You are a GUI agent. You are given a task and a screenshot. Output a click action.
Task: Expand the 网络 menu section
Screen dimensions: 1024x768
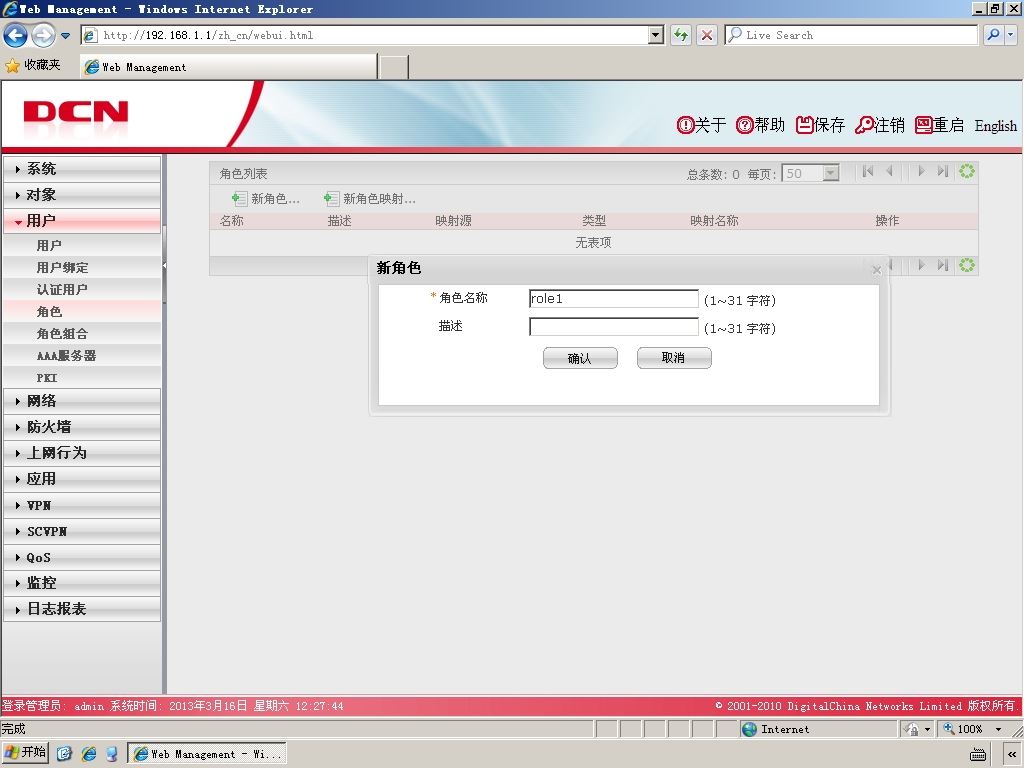[82, 401]
